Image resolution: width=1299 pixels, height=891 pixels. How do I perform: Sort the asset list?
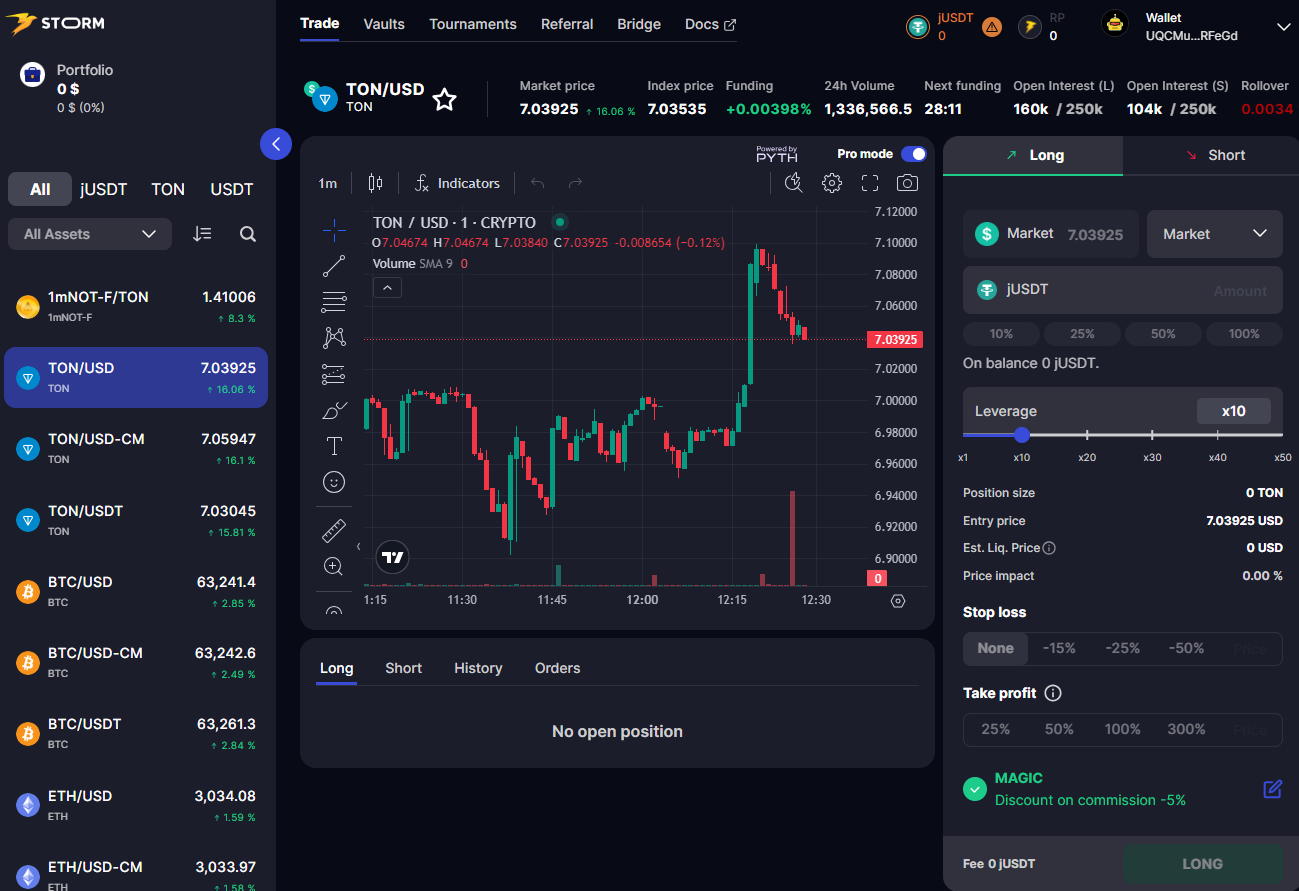203,234
